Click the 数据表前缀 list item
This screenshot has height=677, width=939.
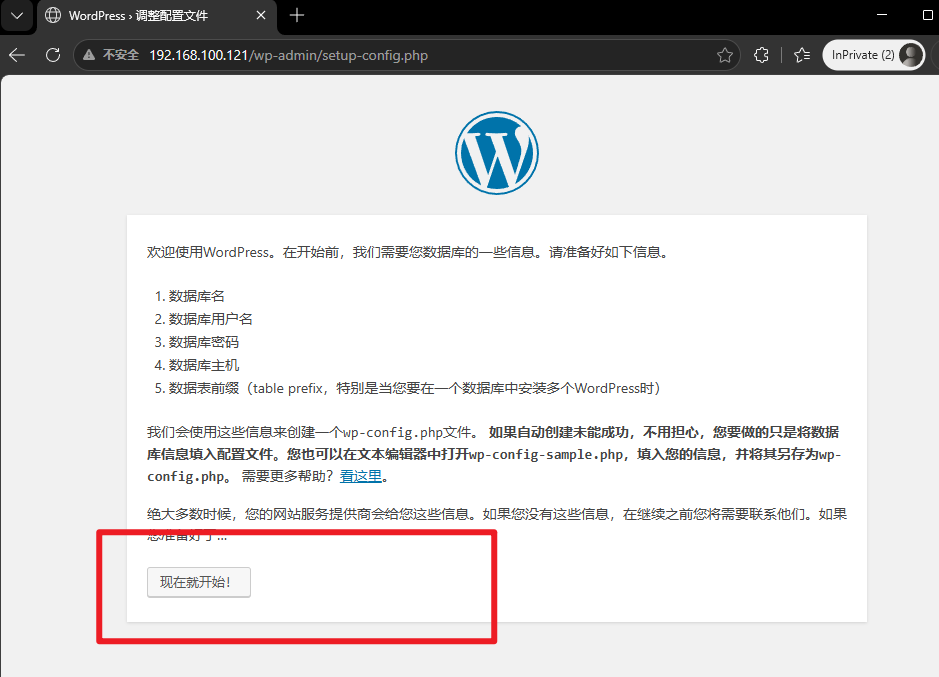(414, 388)
